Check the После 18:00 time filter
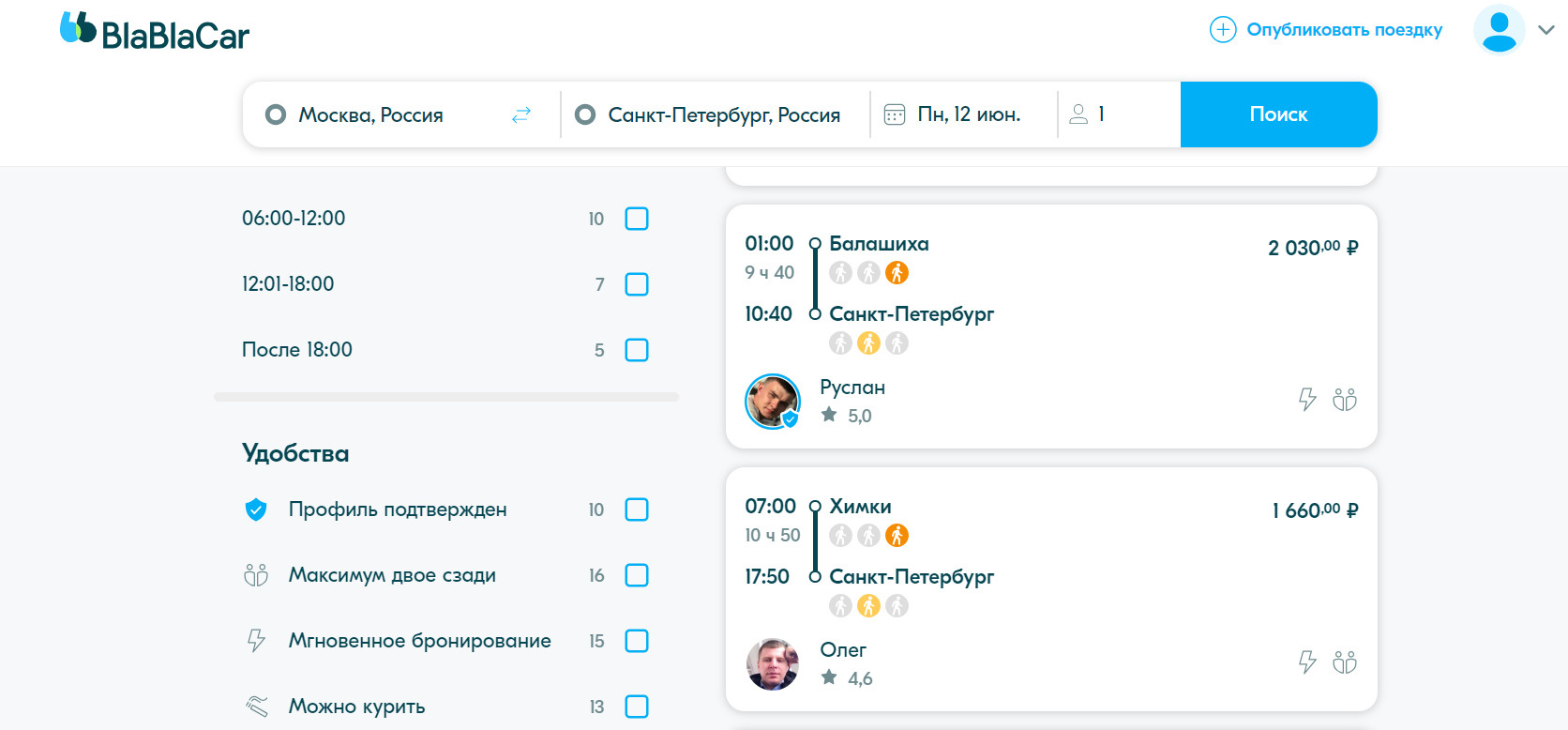 coord(637,350)
